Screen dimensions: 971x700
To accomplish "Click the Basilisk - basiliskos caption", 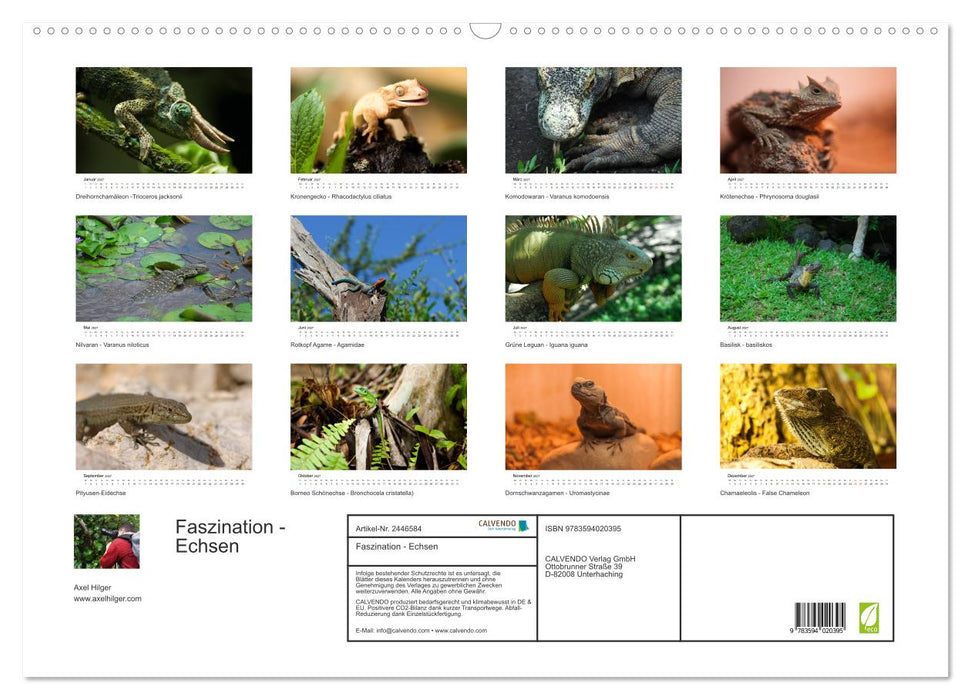I will click(746, 345).
